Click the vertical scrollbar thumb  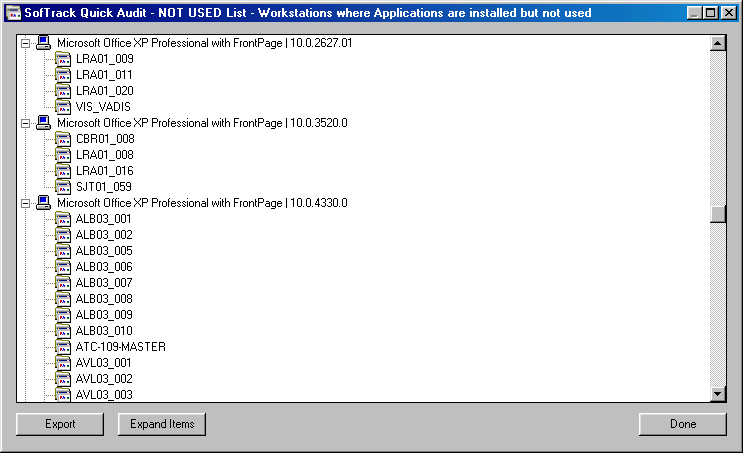[x=716, y=215]
